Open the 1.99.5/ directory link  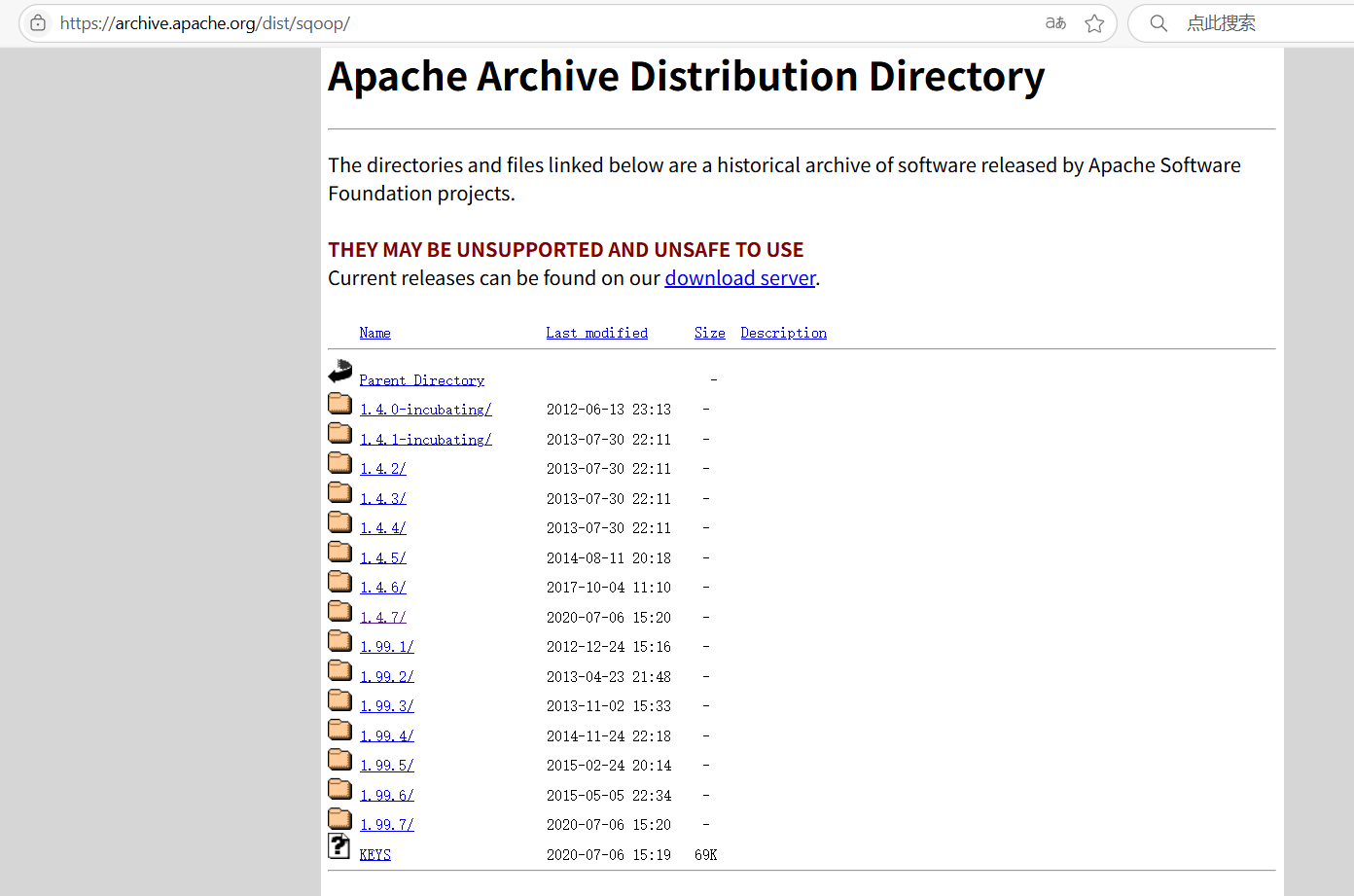pos(386,766)
